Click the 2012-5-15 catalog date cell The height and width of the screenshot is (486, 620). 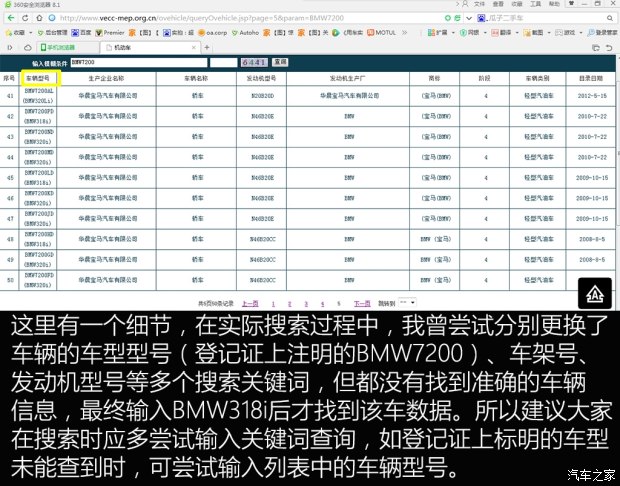pos(592,96)
